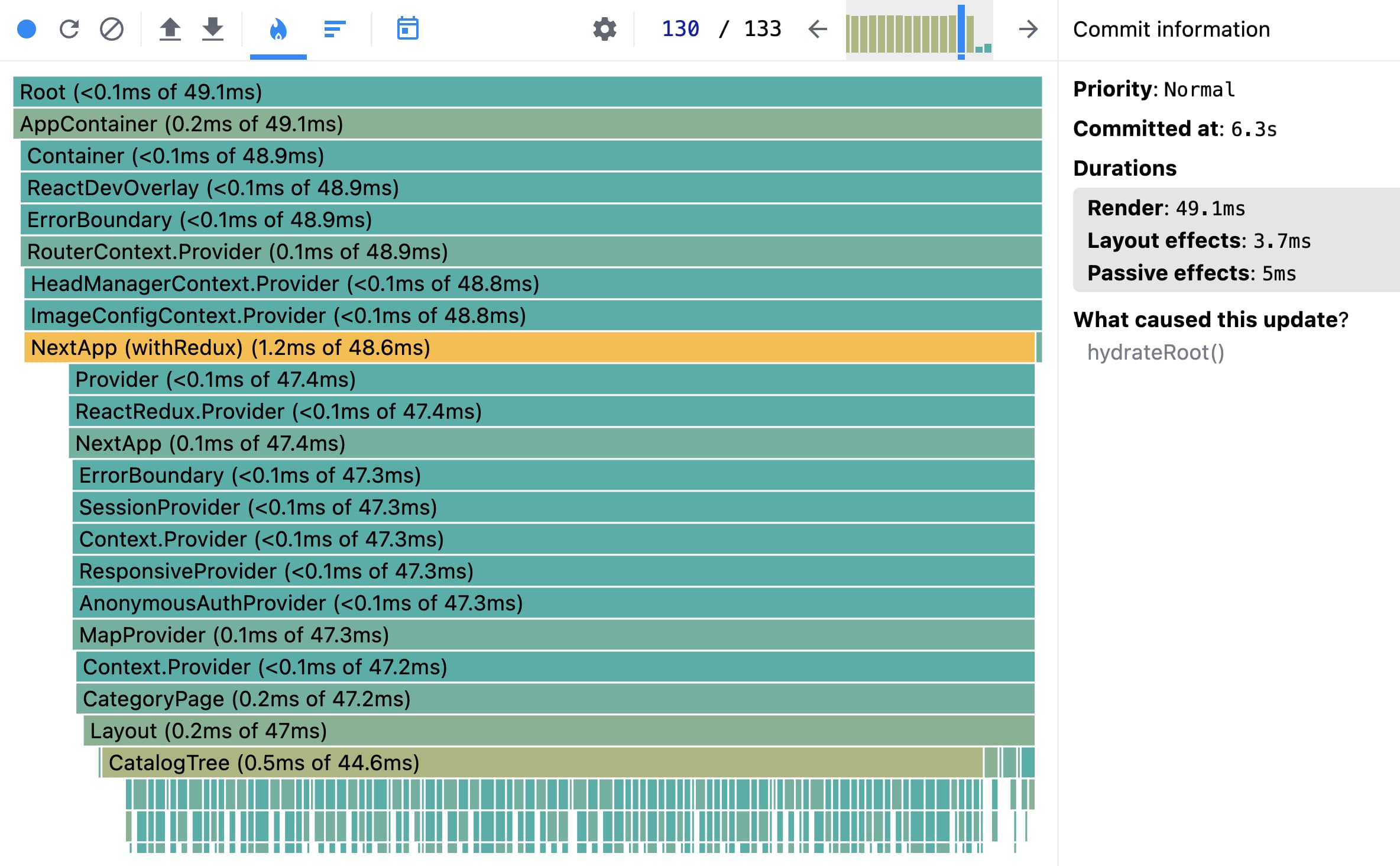Switch to the Ranked chart tab
Screen dimensions: 1400x866
coord(335,29)
